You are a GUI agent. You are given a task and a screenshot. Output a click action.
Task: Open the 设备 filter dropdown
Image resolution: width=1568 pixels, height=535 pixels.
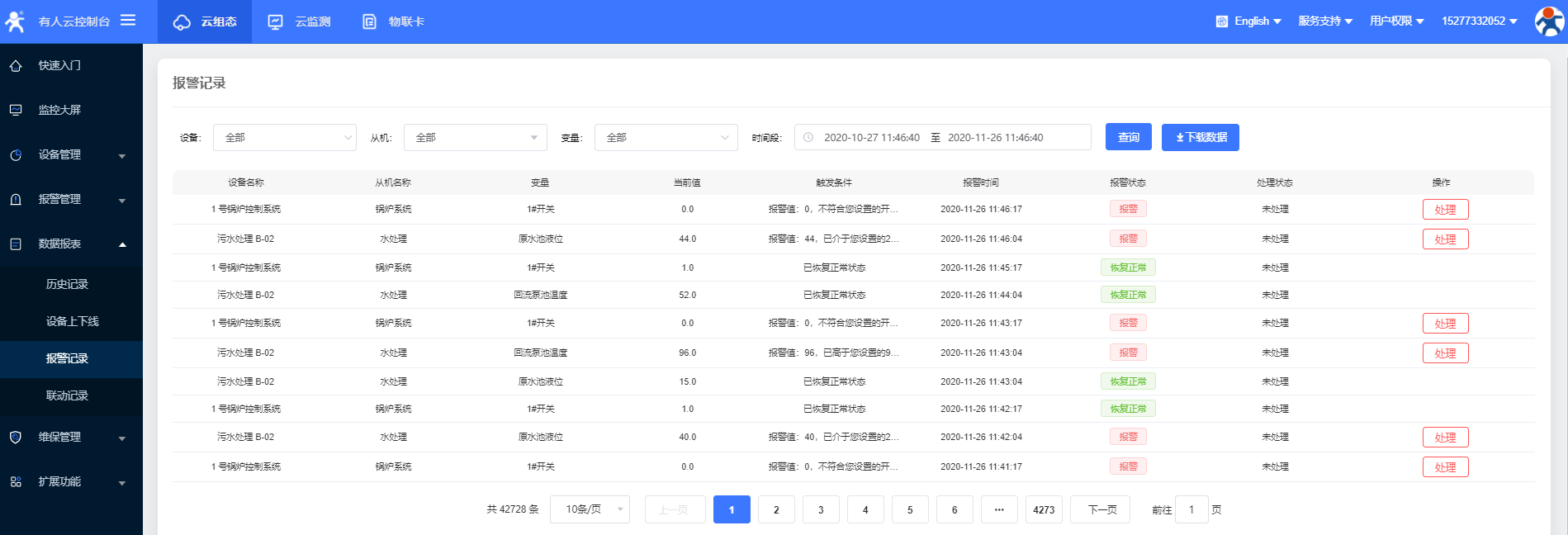click(285, 138)
